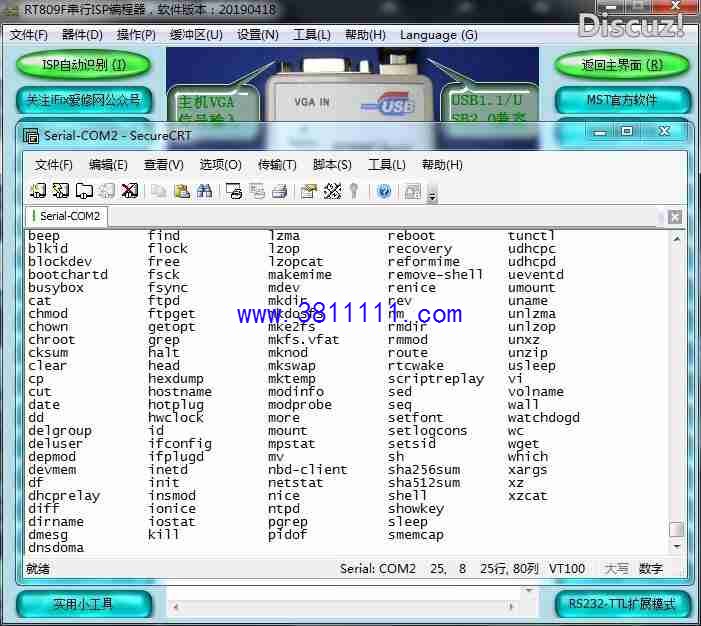Click the 'sha256sum' entry in terminal
Viewport: 701px width, 626px height.
[424, 470]
